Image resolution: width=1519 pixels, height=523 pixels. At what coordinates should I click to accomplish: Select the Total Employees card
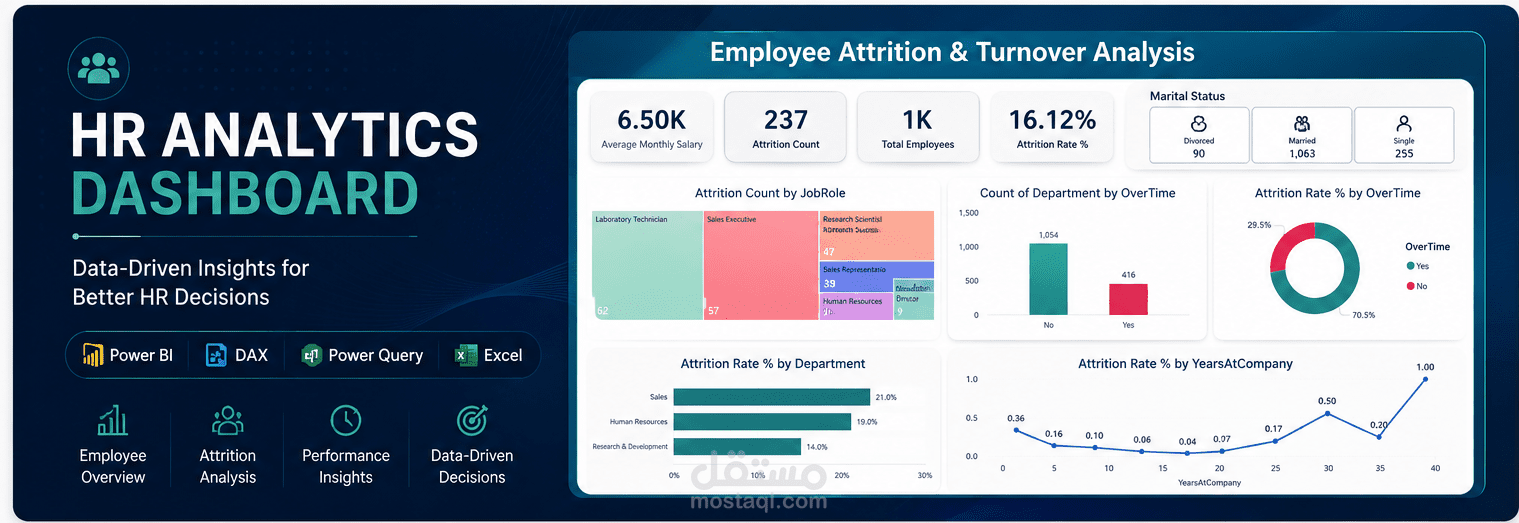pos(917,127)
